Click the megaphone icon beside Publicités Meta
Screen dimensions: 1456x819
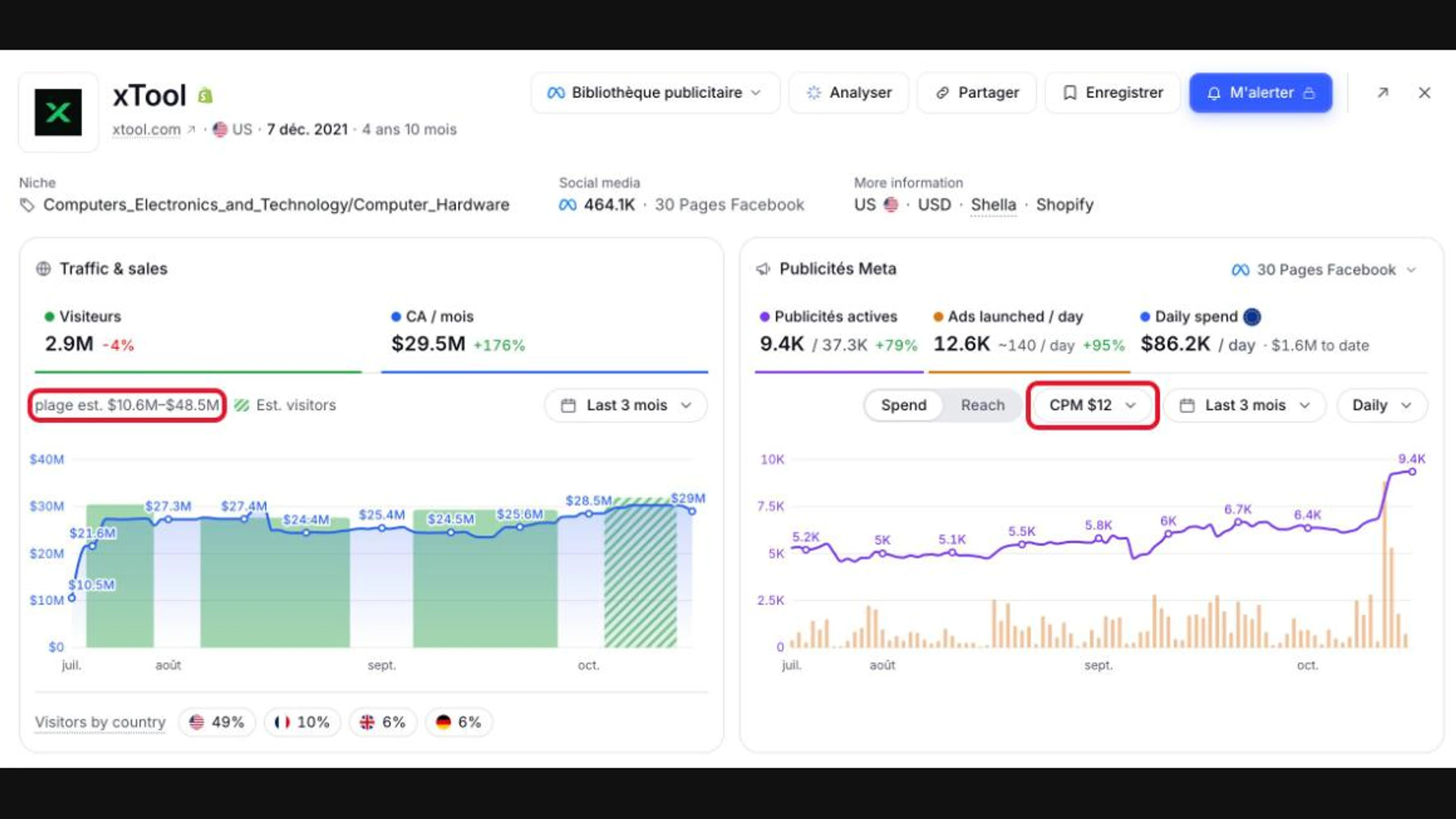coord(763,268)
